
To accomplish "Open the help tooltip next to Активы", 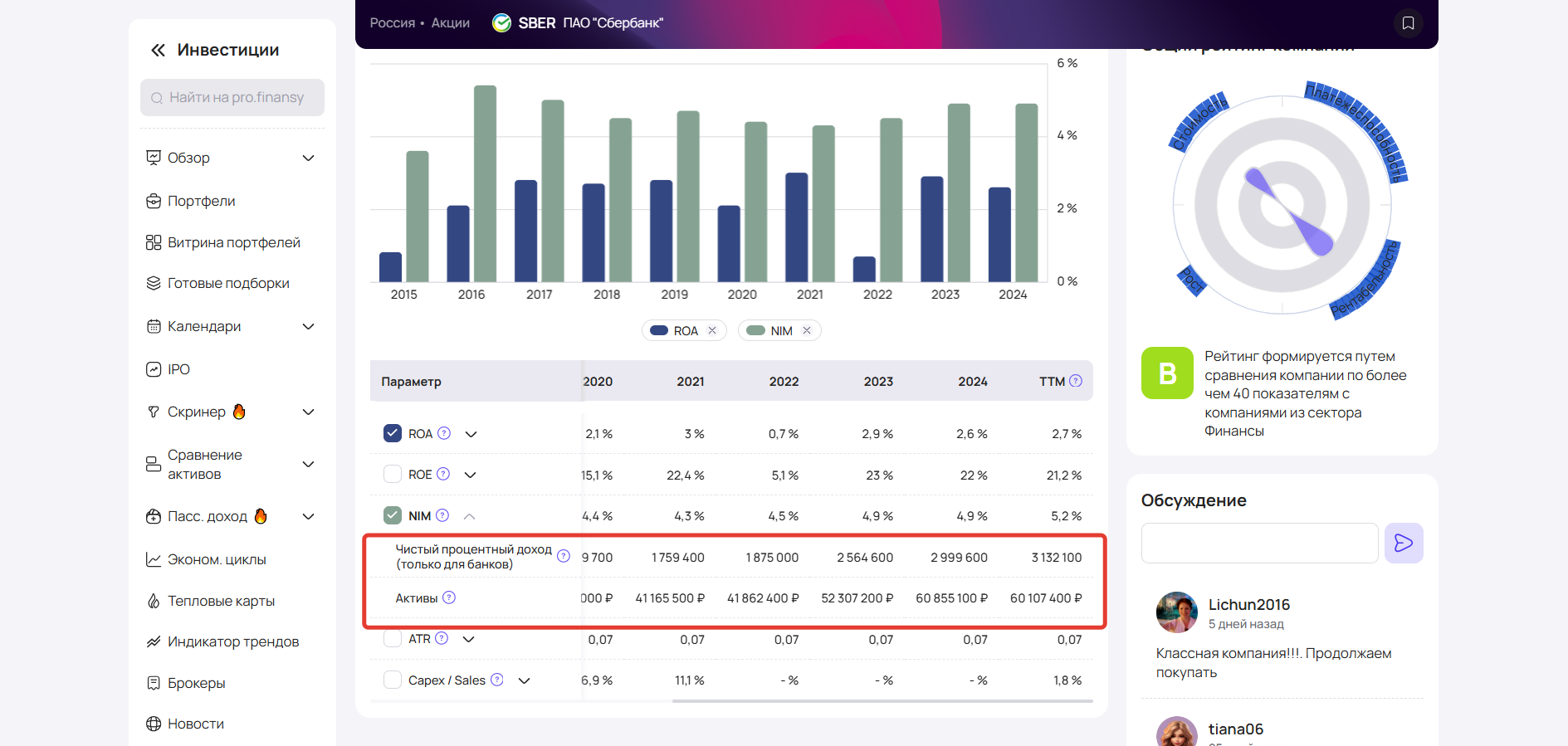I will [449, 597].
